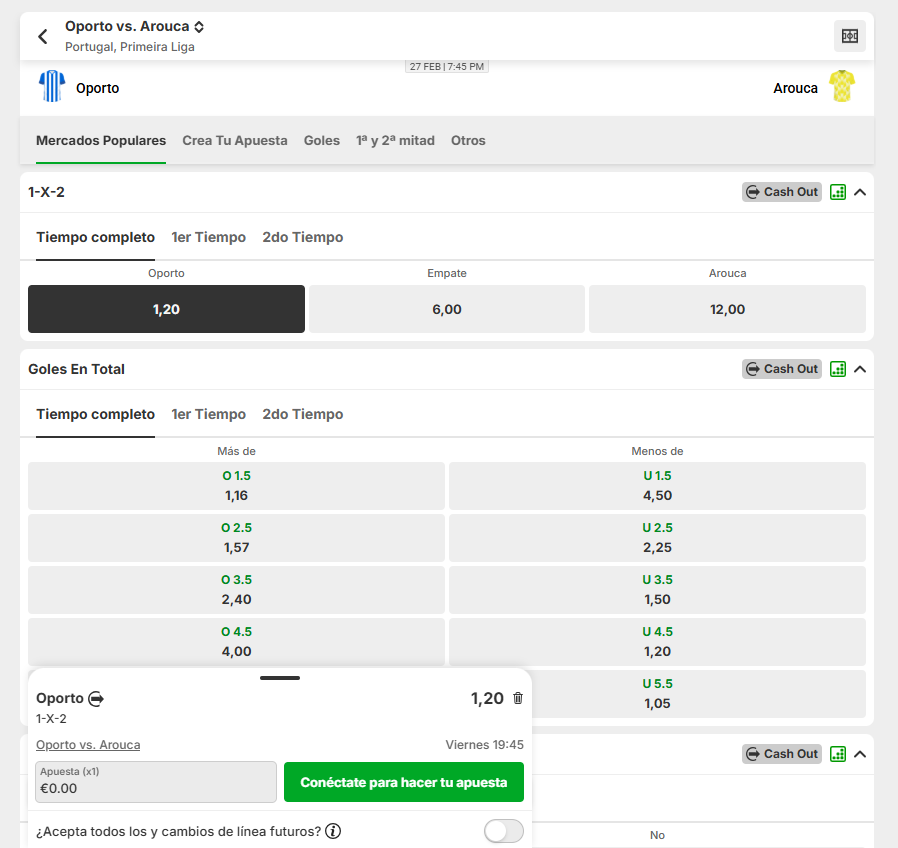The width and height of the screenshot is (898, 848).
Task: Follow the Oporto vs. Arouca betslip link
Action: (x=88, y=745)
